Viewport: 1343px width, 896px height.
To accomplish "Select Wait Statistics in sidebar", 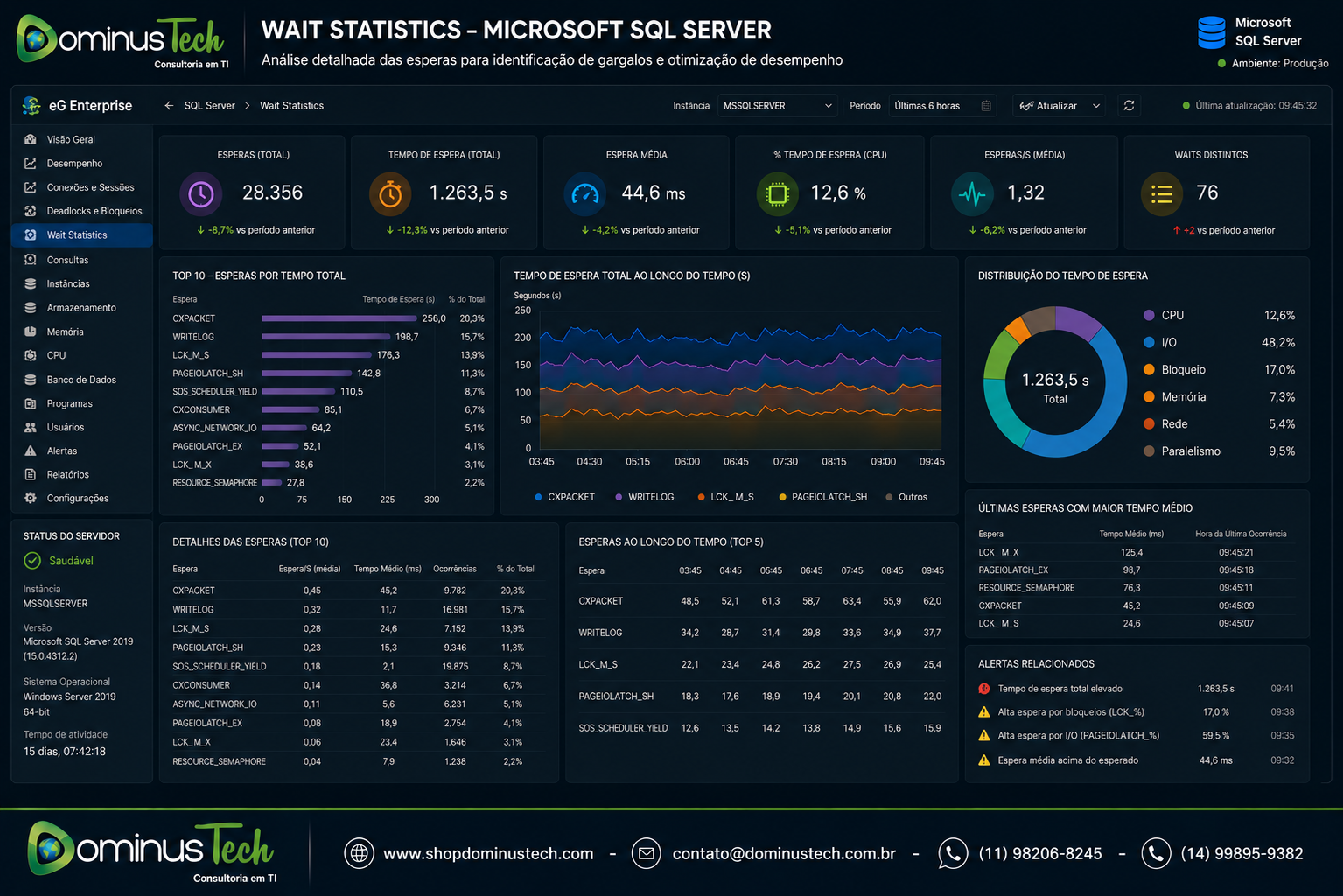I will [81, 235].
